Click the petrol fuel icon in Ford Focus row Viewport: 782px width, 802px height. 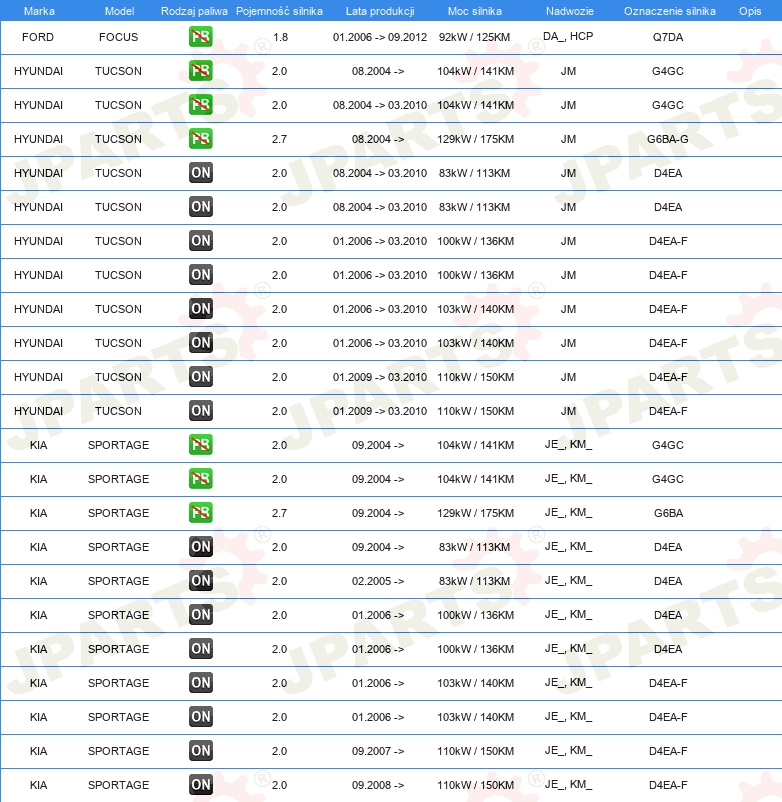[200, 37]
